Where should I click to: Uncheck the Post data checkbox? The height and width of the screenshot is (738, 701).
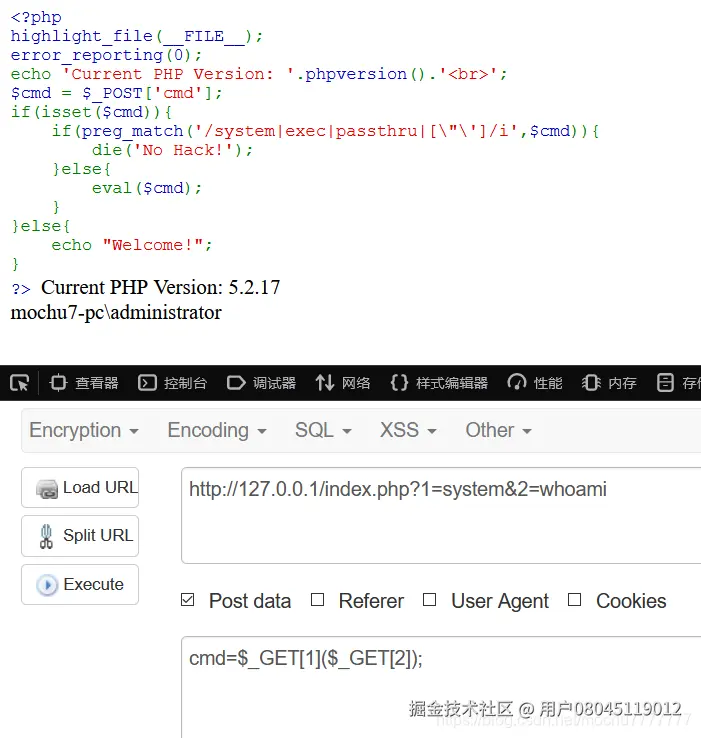187,600
